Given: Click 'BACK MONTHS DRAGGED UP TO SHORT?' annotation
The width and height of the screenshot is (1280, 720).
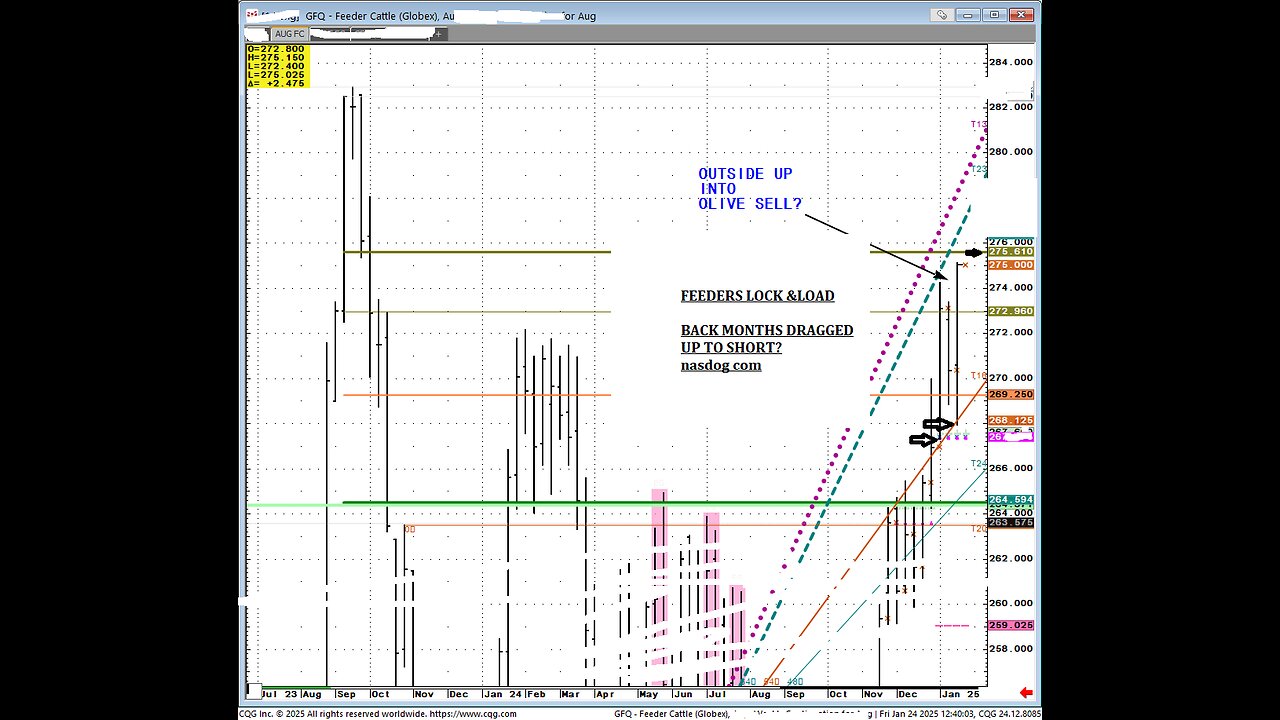Looking at the screenshot, I should (x=767, y=338).
